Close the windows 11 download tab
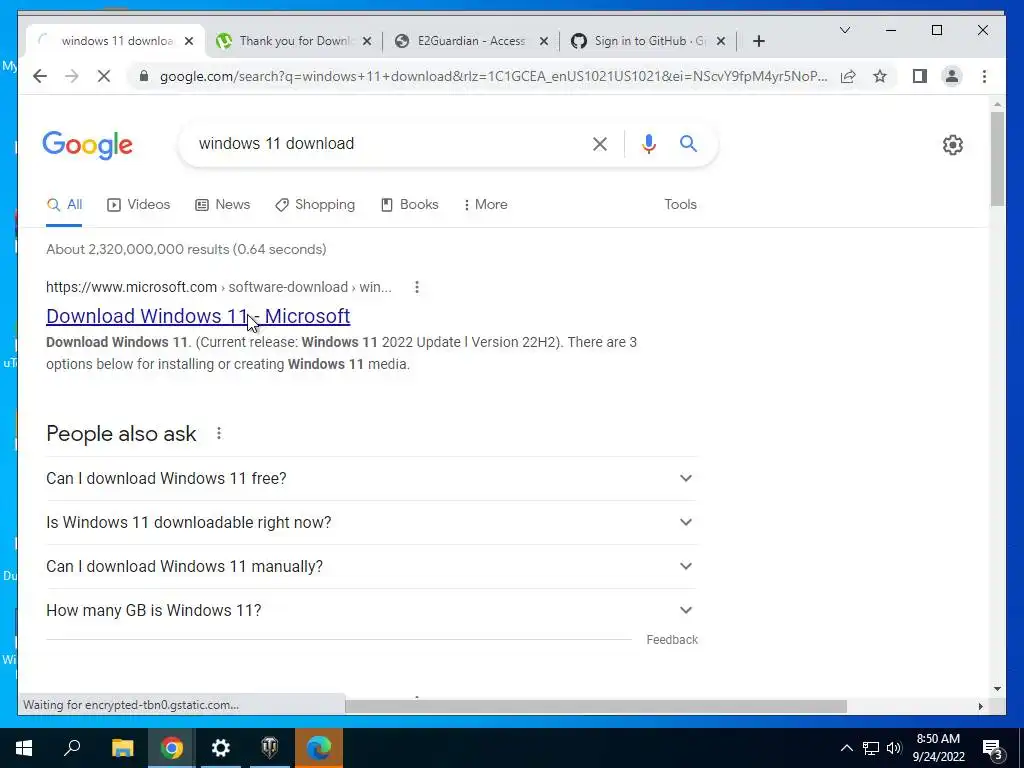1024x768 pixels. pos(189,41)
